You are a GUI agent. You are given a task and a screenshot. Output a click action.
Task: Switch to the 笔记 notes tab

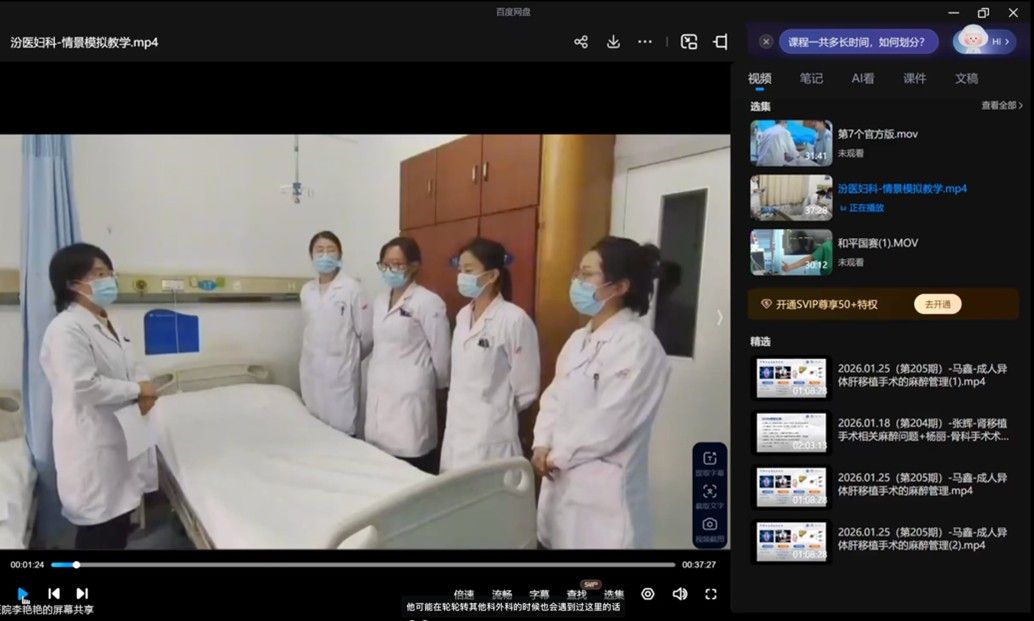[x=811, y=79]
